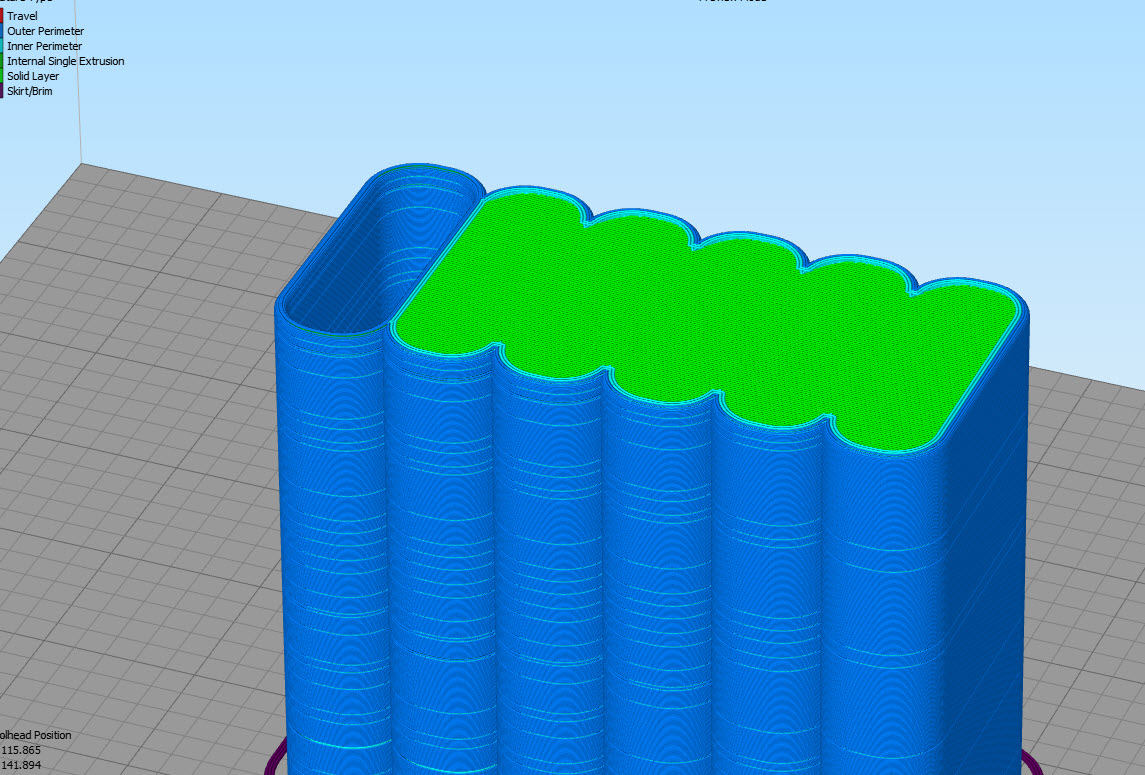1145x775 pixels.
Task: Click the Solid Layer legend label
Action: pyautogui.click(x=33, y=76)
